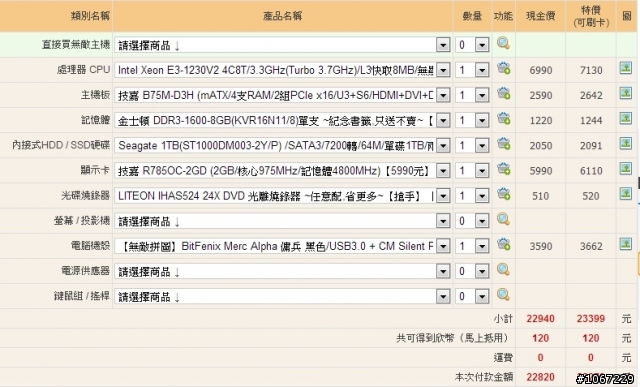This screenshot has height=387, width=640.
Task: Change quantity for 處理器 CPU row
Action: coord(472,70)
